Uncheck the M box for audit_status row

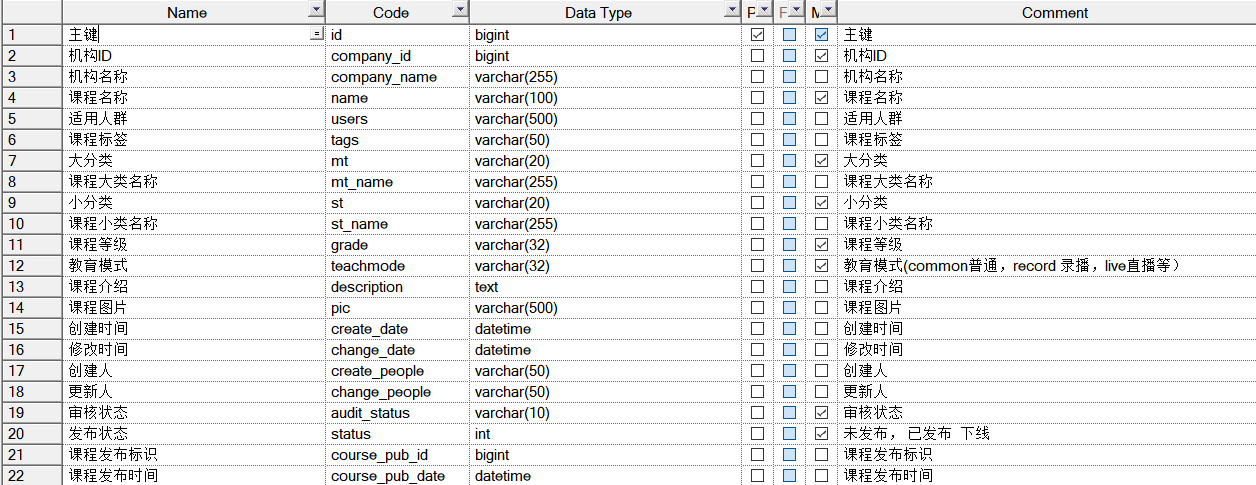821,413
